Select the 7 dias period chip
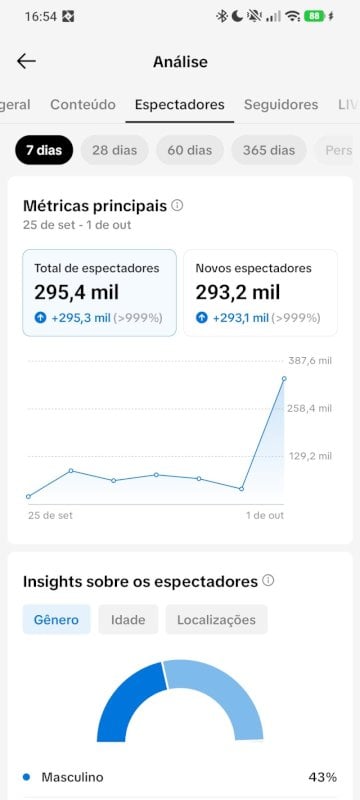 coord(44,150)
